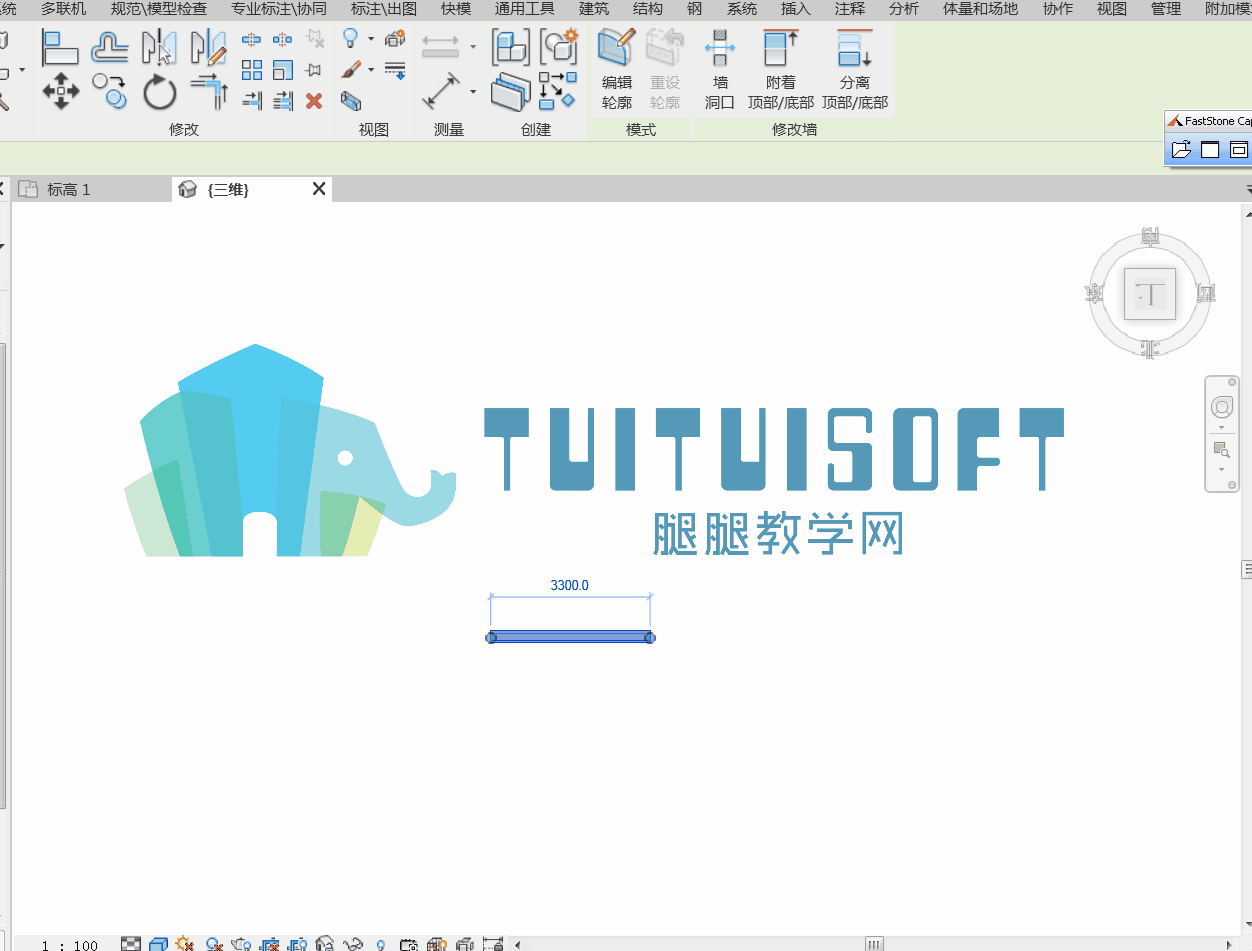Toggle Show Crop Region in status bar
1252x951 pixels.
coord(297,943)
